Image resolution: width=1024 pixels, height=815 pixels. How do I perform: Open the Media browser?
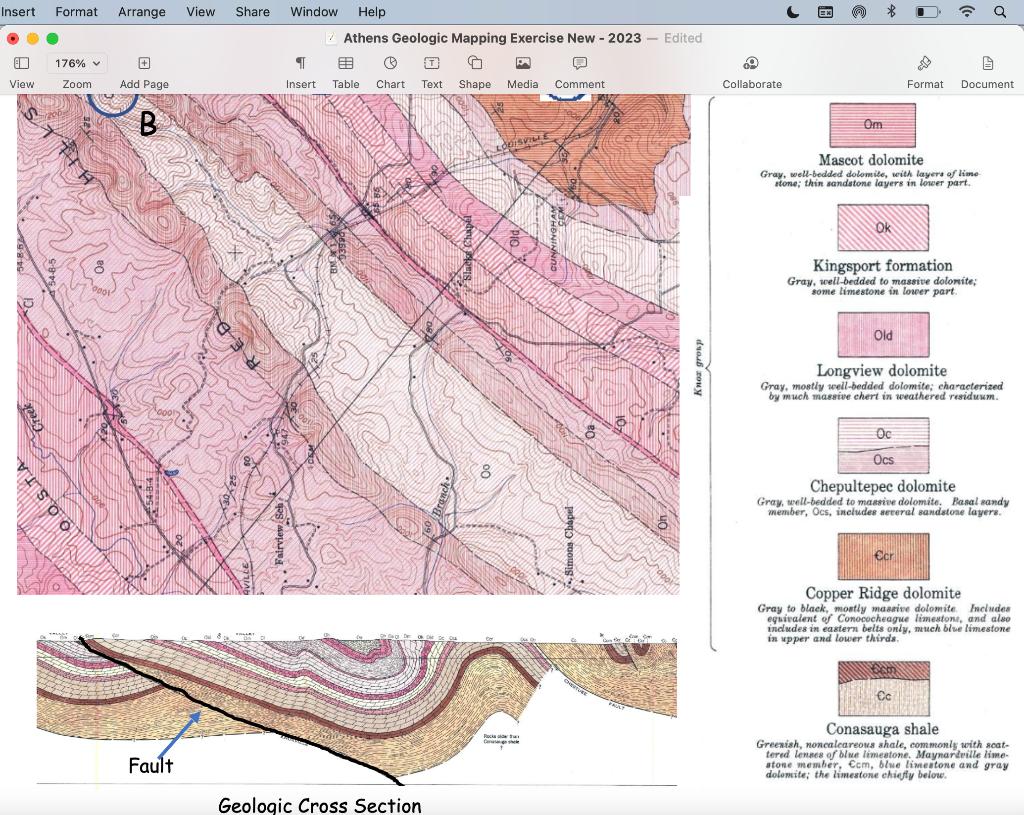522,70
